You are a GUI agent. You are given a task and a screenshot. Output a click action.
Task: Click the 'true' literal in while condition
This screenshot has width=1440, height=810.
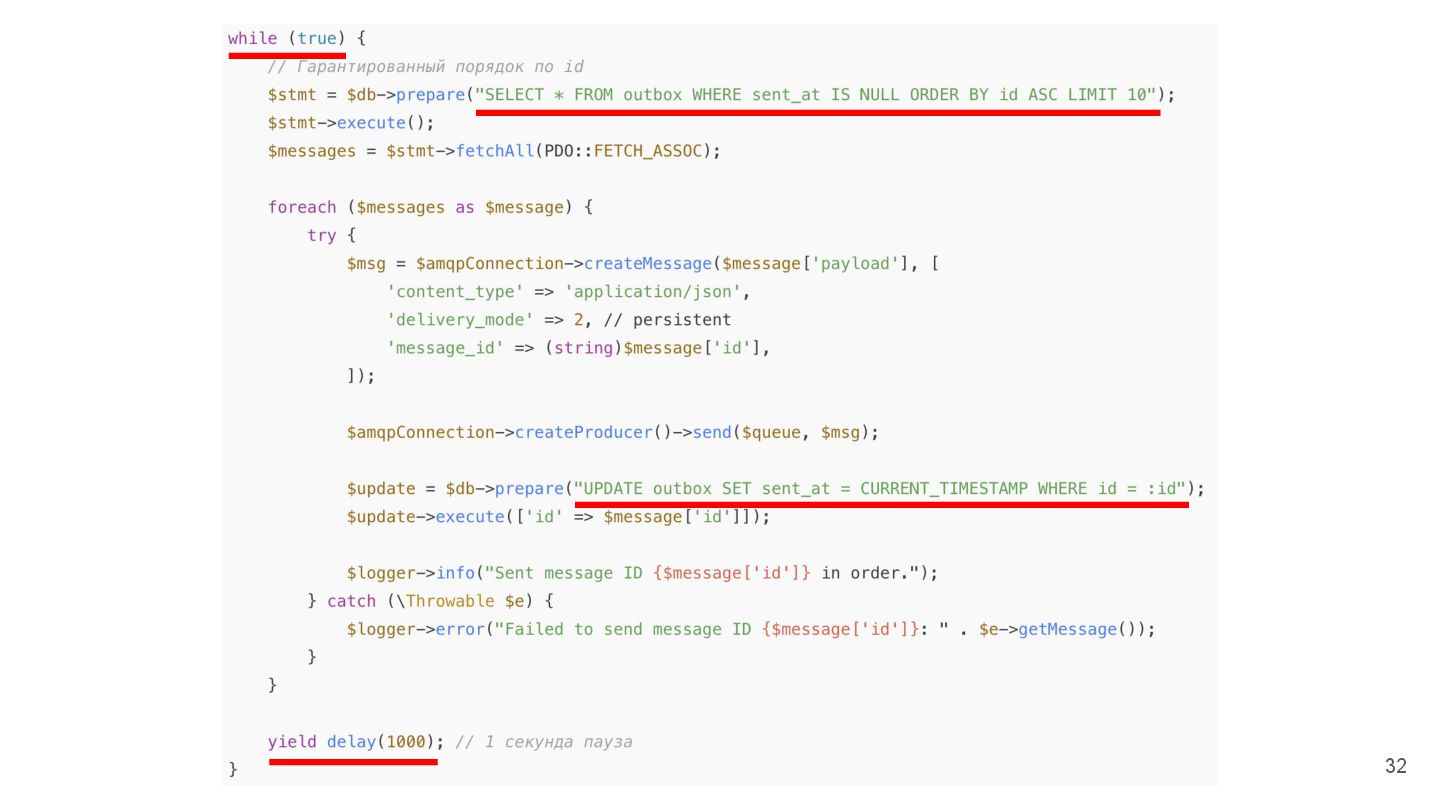click(317, 38)
